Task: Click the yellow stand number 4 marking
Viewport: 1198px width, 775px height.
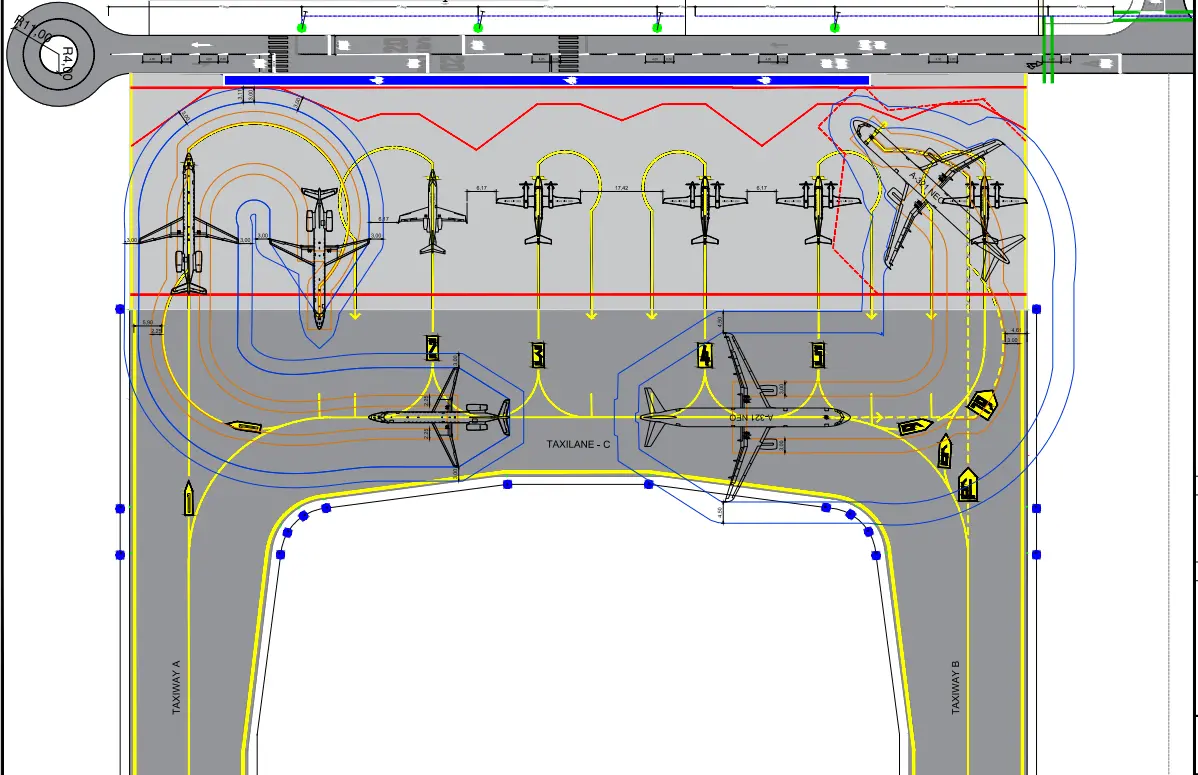Action: [705, 354]
